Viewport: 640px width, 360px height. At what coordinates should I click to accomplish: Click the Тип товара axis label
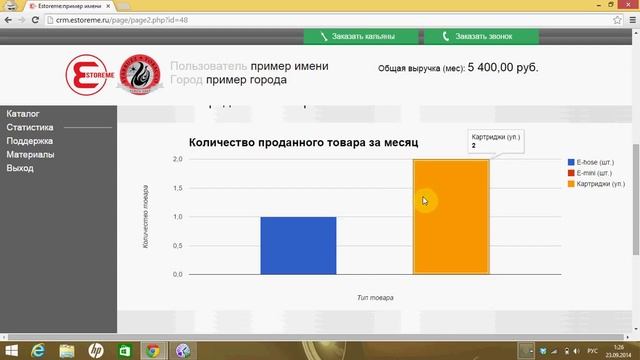pyautogui.click(x=375, y=298)
